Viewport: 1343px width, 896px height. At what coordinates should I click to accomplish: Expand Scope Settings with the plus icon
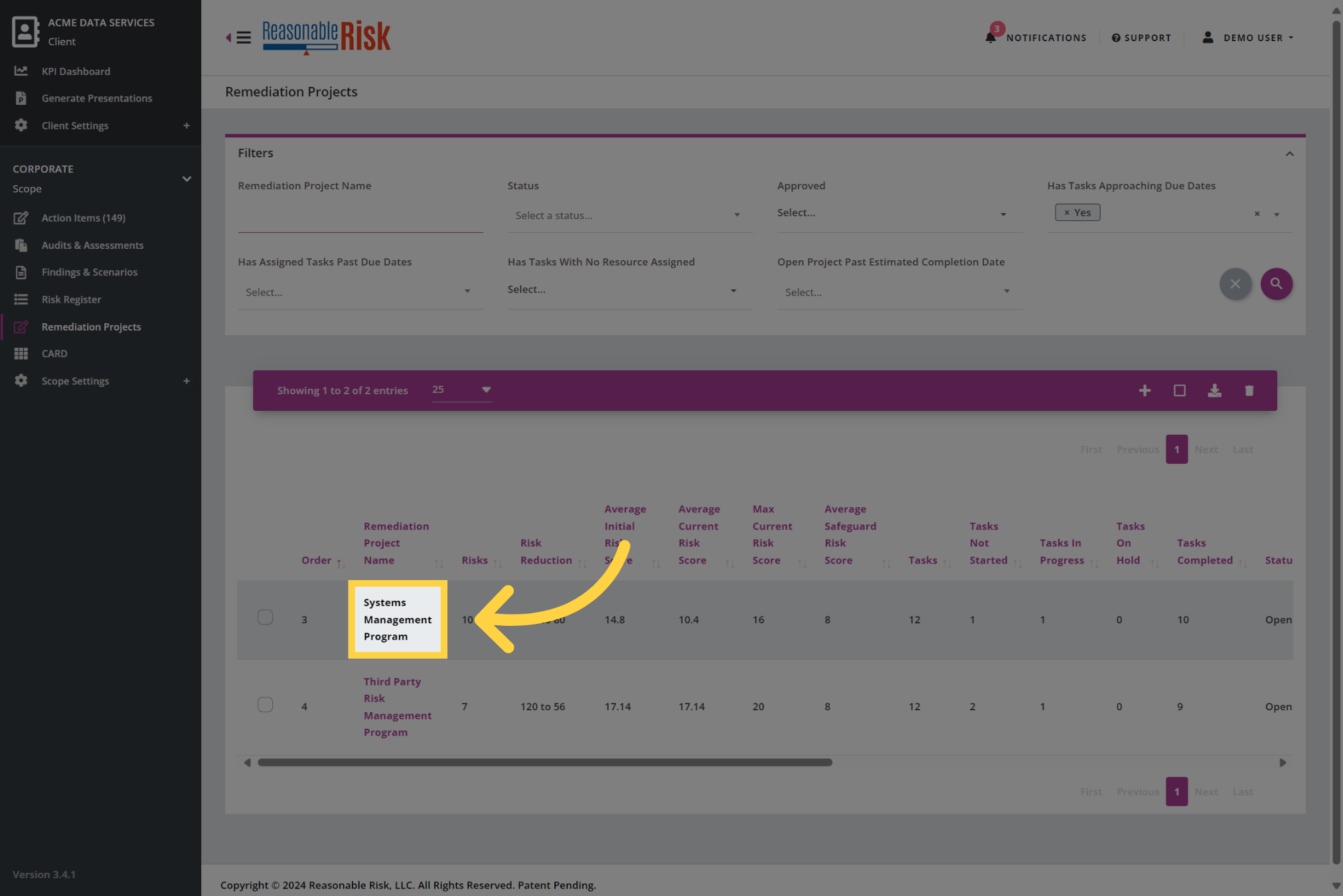point(187,381)
